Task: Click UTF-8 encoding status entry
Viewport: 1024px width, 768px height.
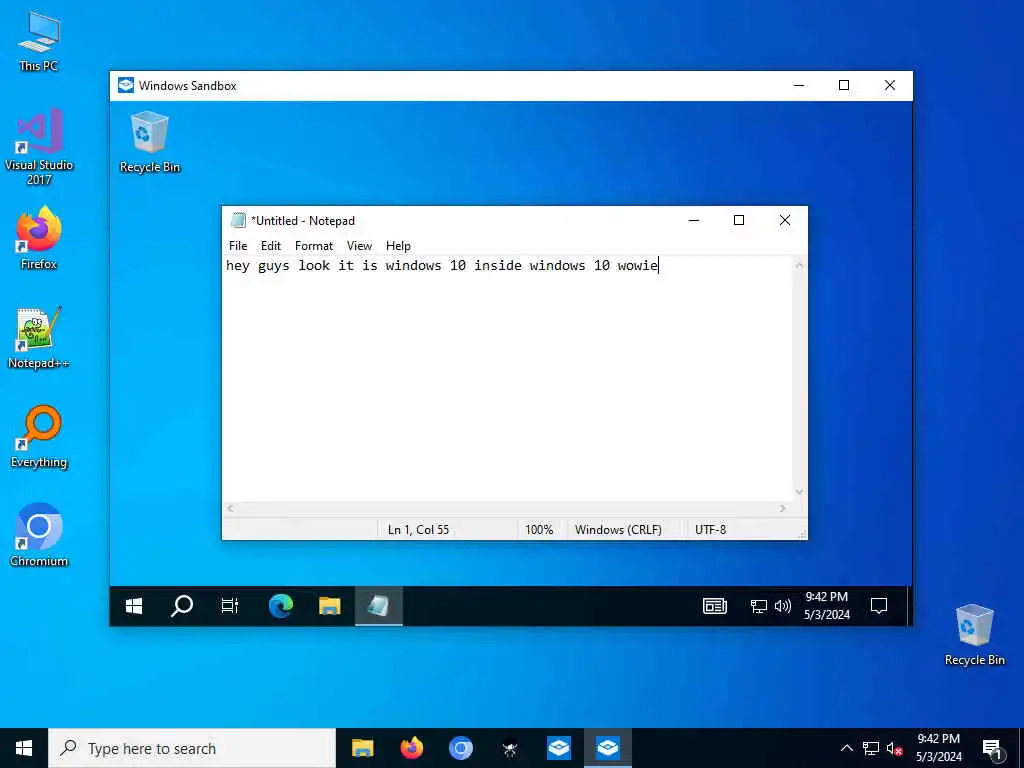Action: pos(711,530)
